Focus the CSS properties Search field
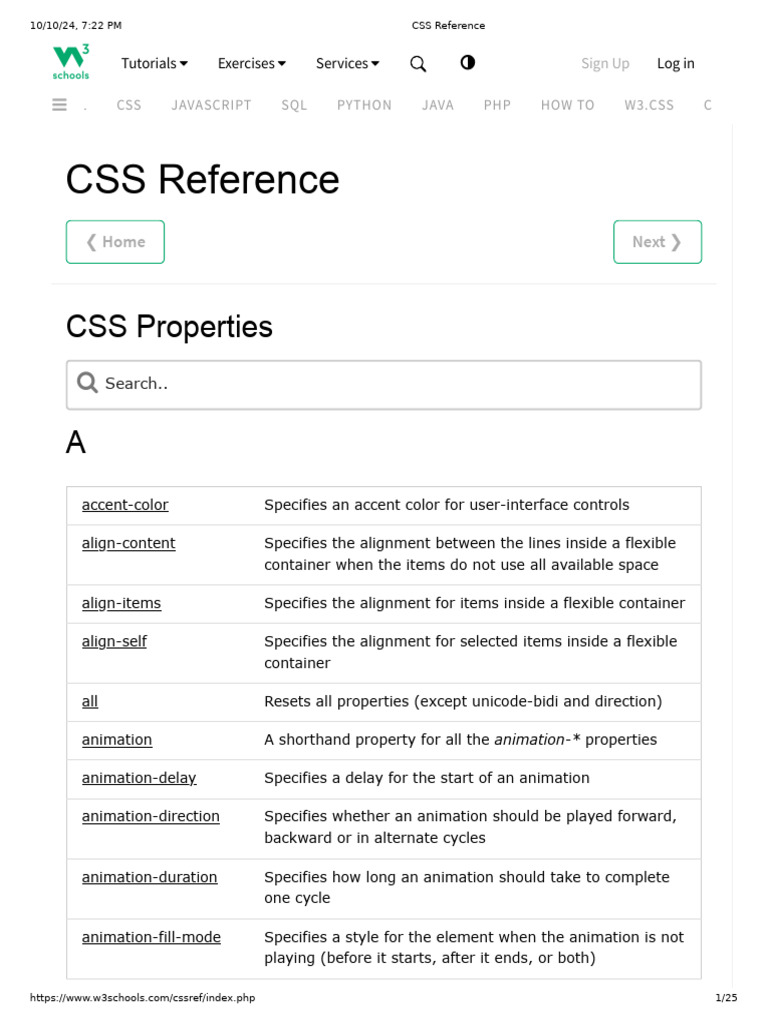Screen dimensions: 768x1024 [400, 384]
